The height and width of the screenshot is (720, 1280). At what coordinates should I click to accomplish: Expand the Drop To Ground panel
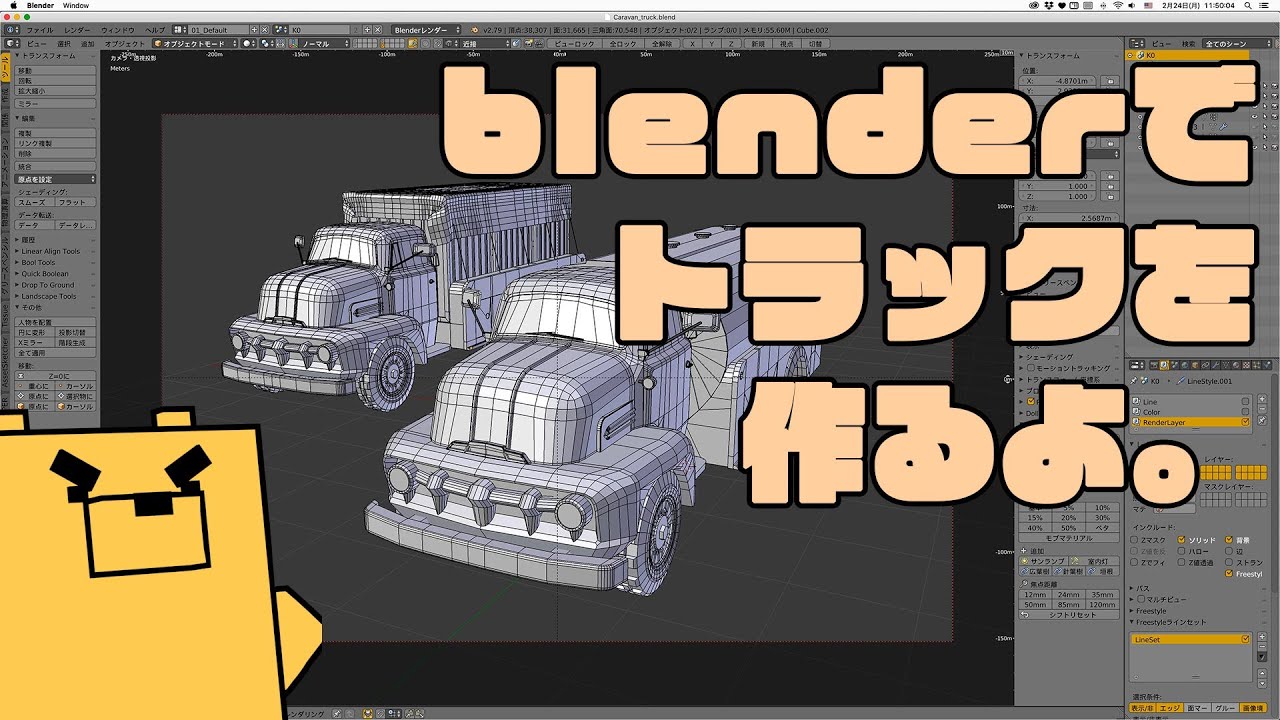(x=47, y=285)
